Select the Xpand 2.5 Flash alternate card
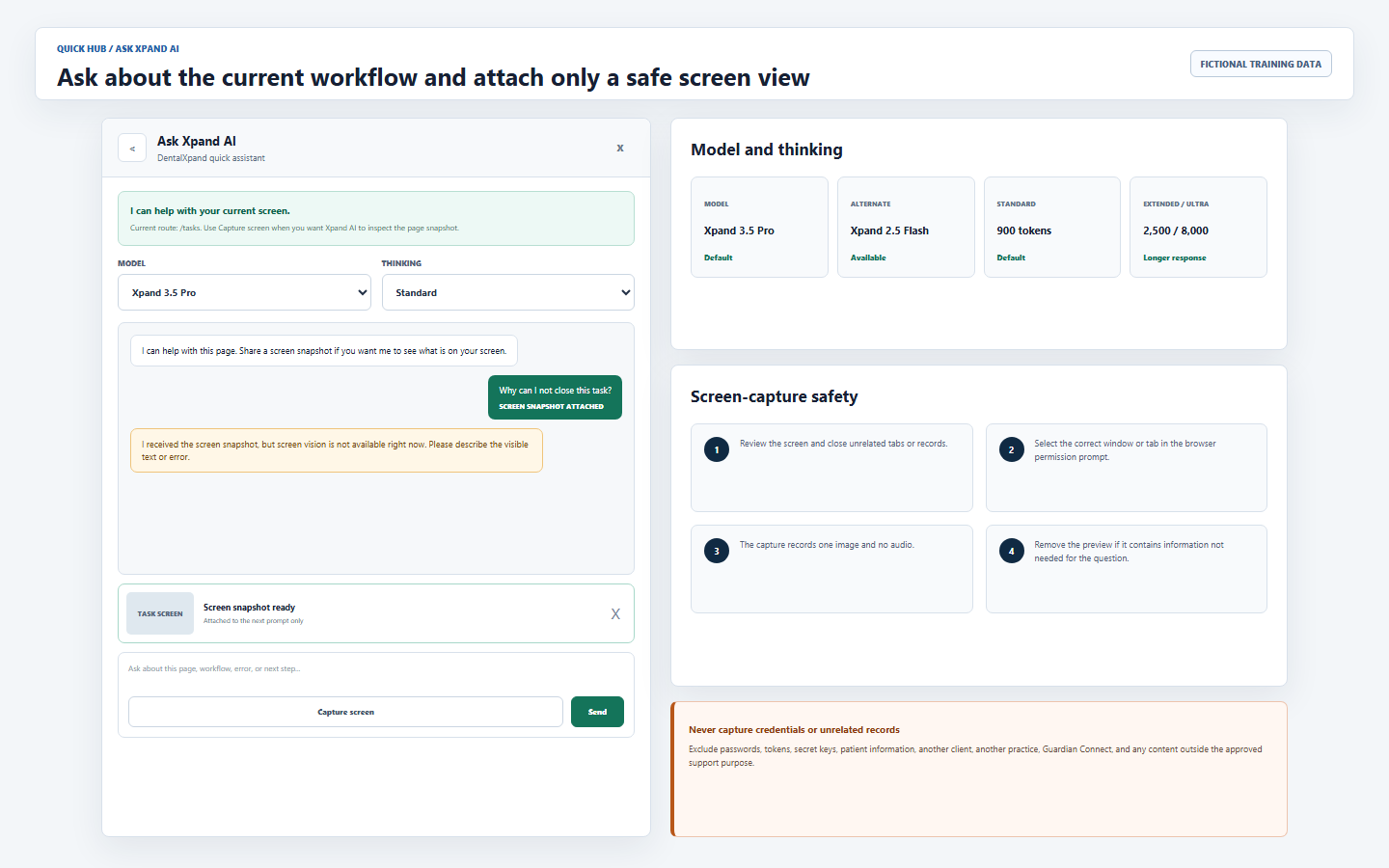The height and width of the screenshot is (868, 1389). tap(906, 227)
